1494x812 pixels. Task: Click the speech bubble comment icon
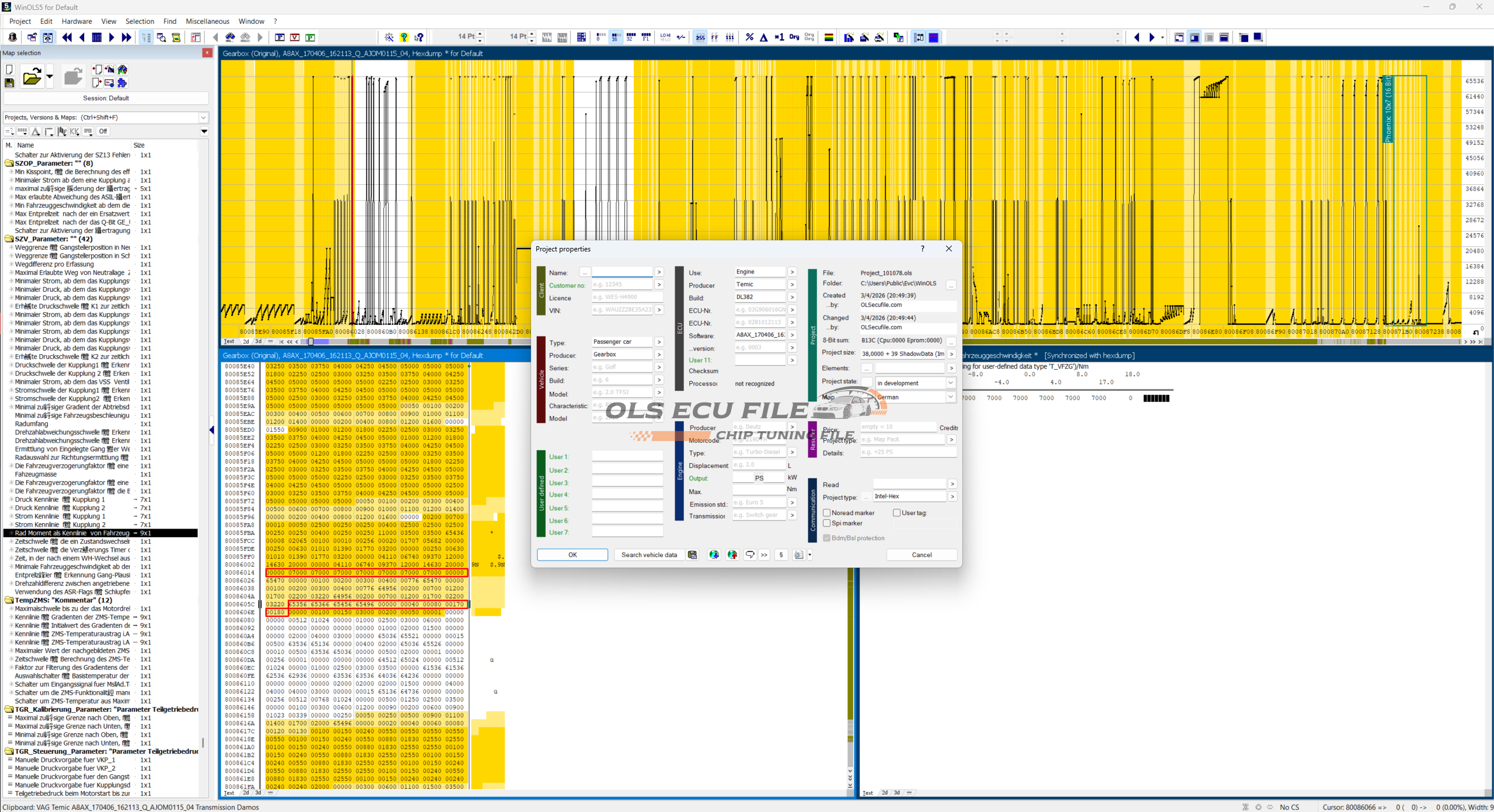tap(750, 555)
